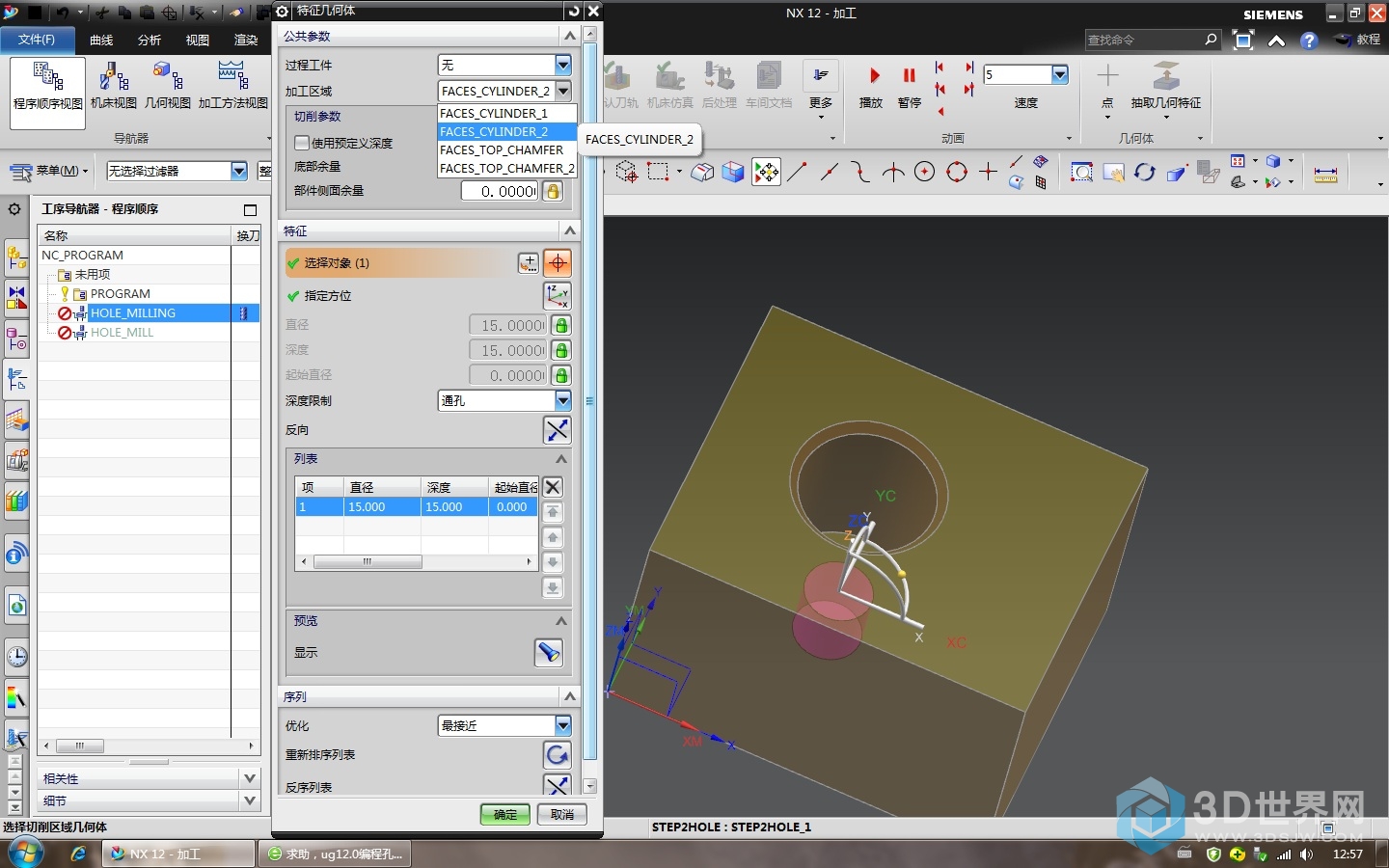Click the 取消 button
The height and width of the screenshot is (868, 1389).
point(562,814)
